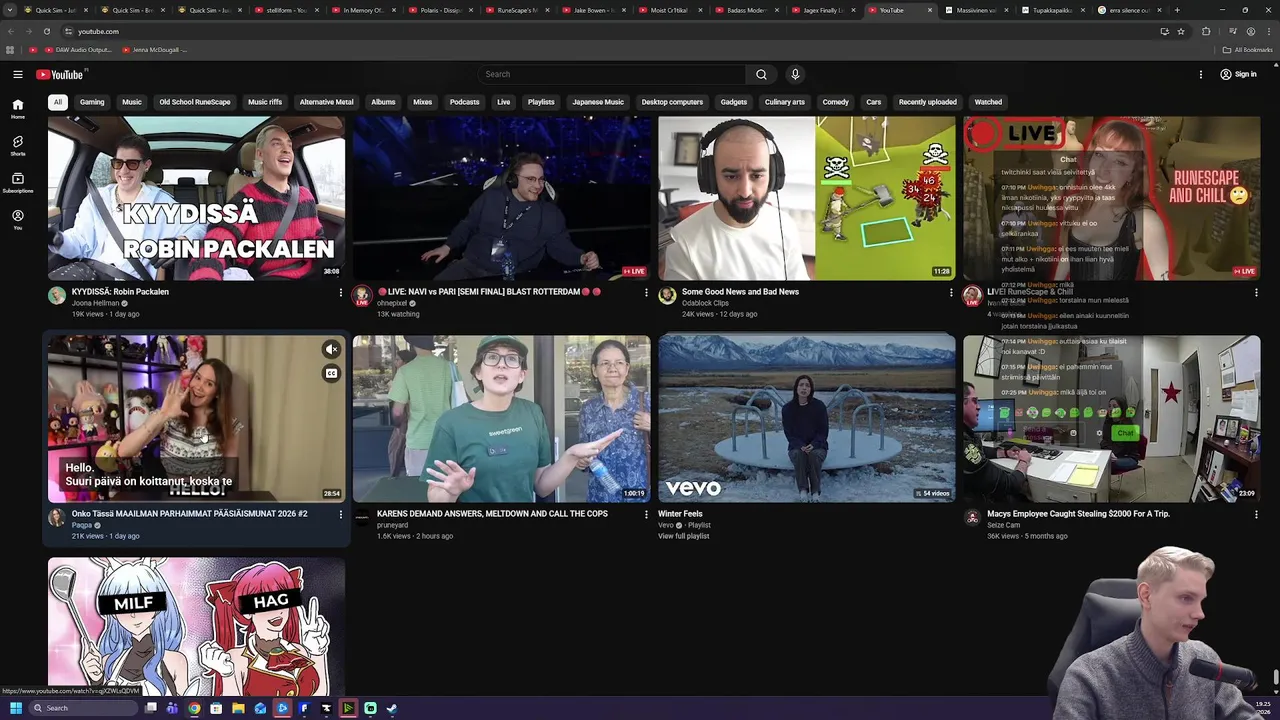Open Microsoft Store from the taskbar
The image size is (1280, 720).
(216, 708)
